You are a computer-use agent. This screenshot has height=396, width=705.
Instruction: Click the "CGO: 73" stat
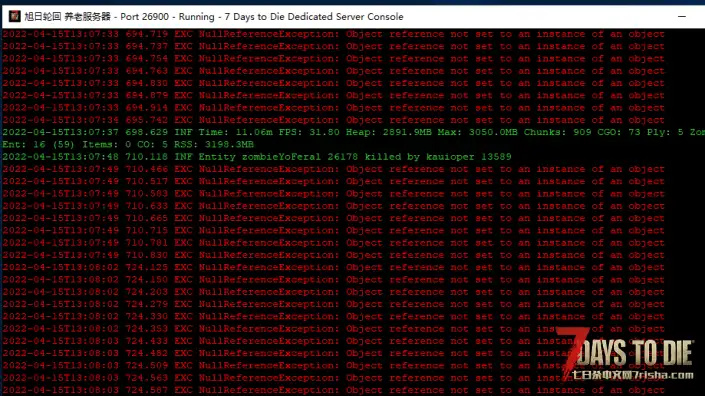click(x=619, y=132)
